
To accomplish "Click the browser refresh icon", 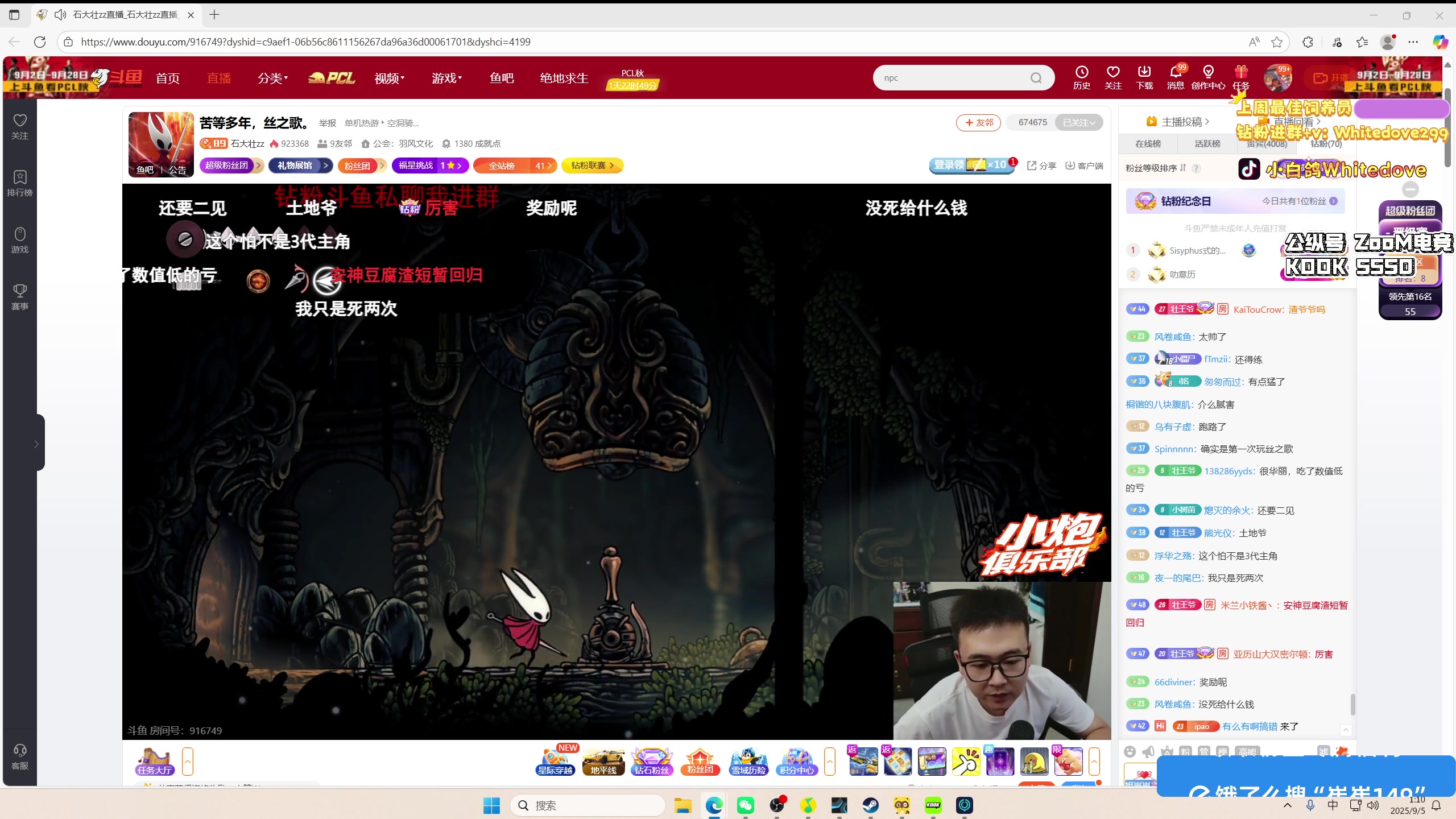I will coord(40,42).
